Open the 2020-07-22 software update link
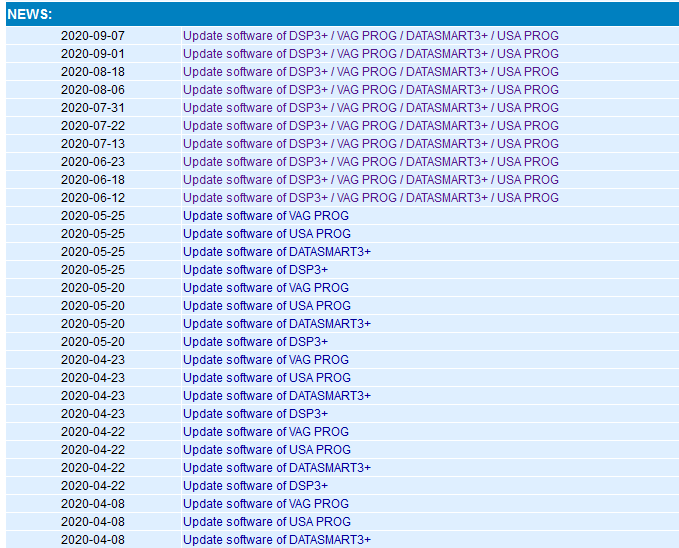This screenshot has width=679, height=548. [371, 126]
